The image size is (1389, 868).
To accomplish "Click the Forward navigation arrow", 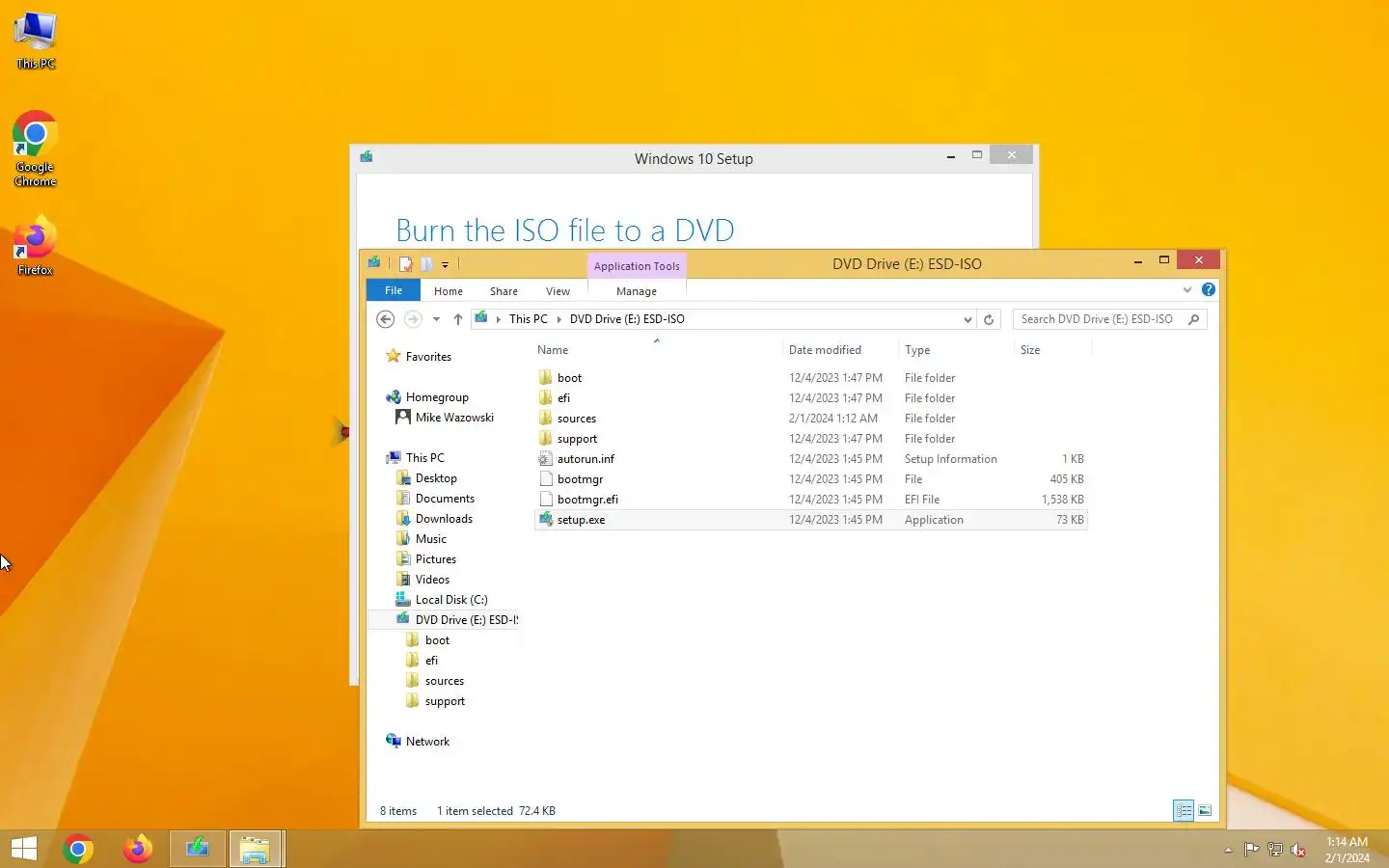I will click(413, 319).
